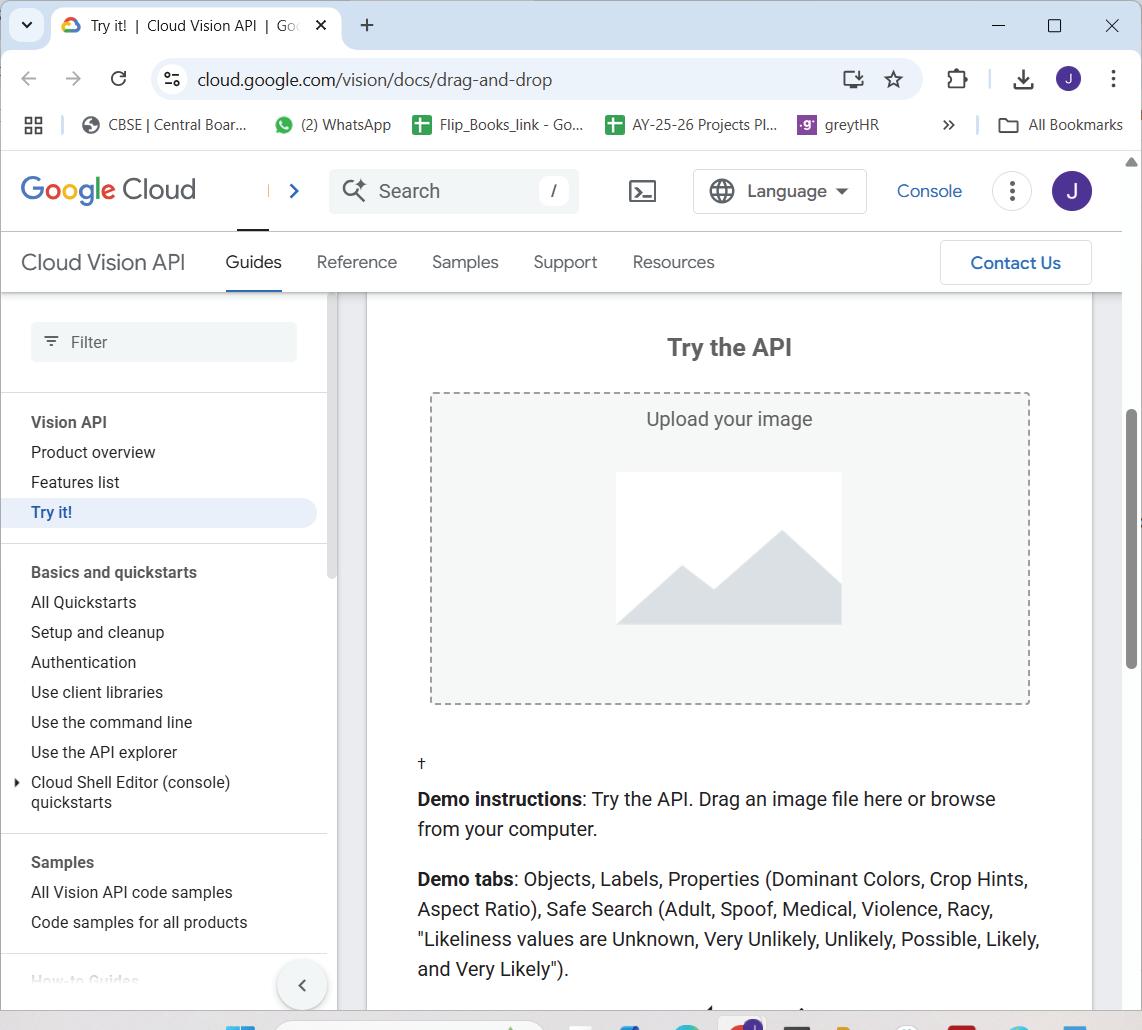Viewport: 1142px width, 1030px height.
Task: Open Use the API explorer page
Action: pyautogui.click(x=104, y=752)
